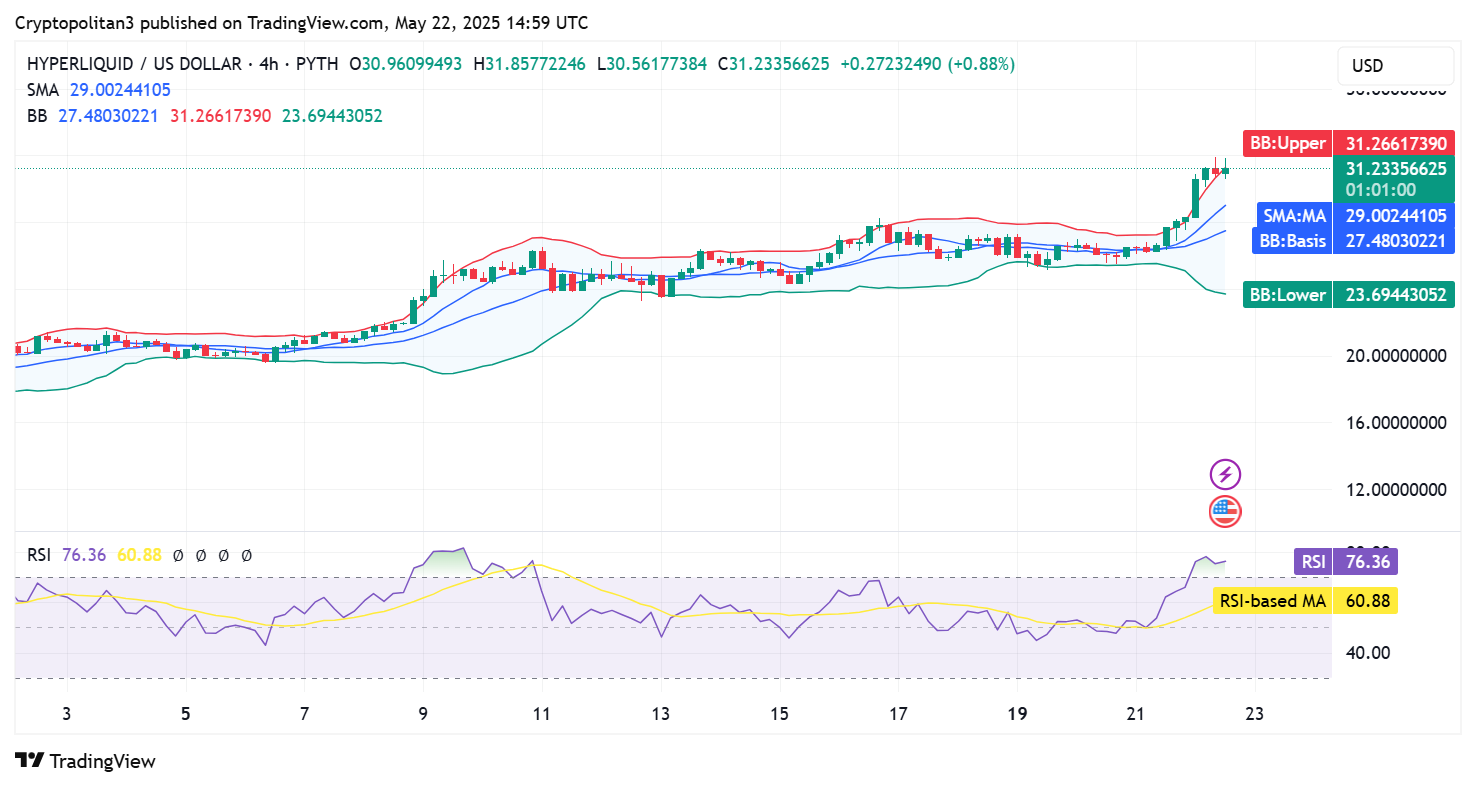Image resolution: width=1476 pixels, height=787 pixels.
Task: Click the SMA indicator legend value 29.00244105
Action: (x=120, y=90)
